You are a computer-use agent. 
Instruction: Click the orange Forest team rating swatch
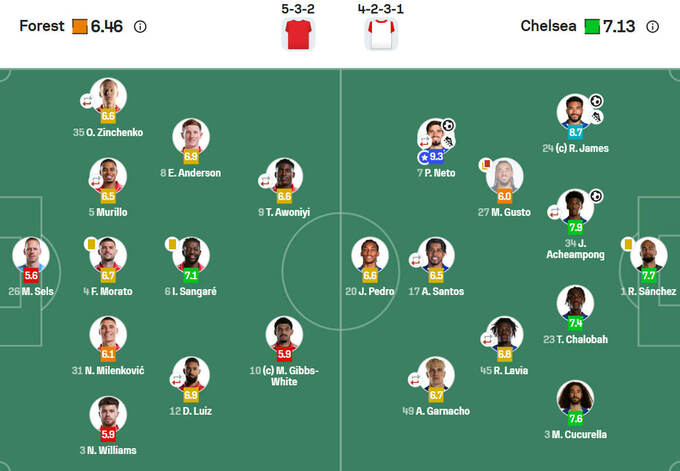click(78, 27)
